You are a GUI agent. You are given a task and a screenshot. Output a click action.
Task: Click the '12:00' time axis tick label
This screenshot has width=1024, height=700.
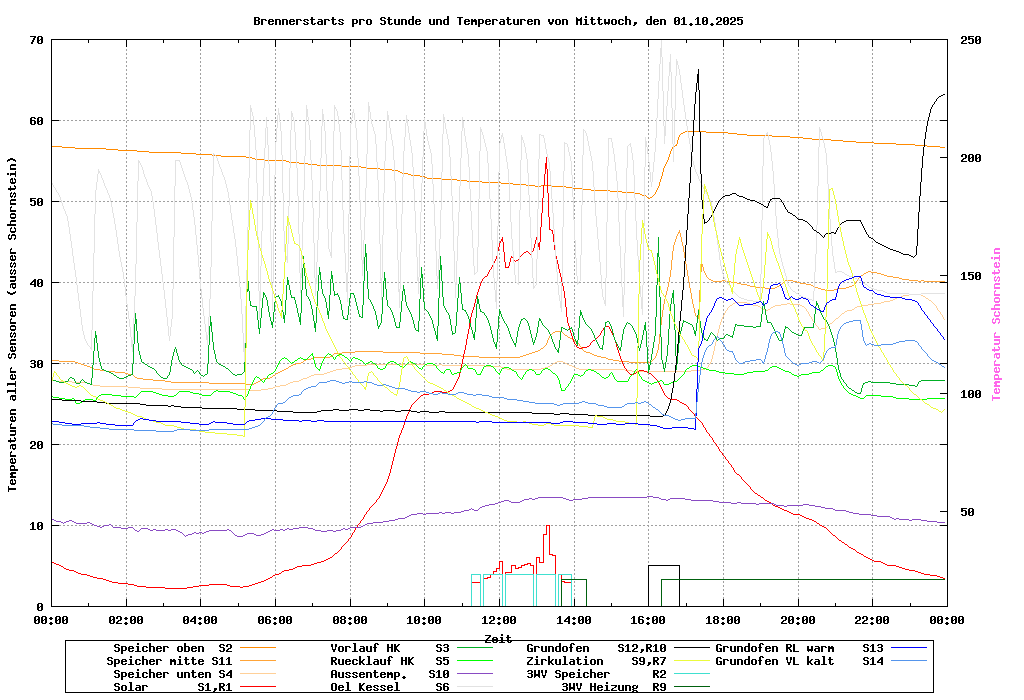click(499, 620)
